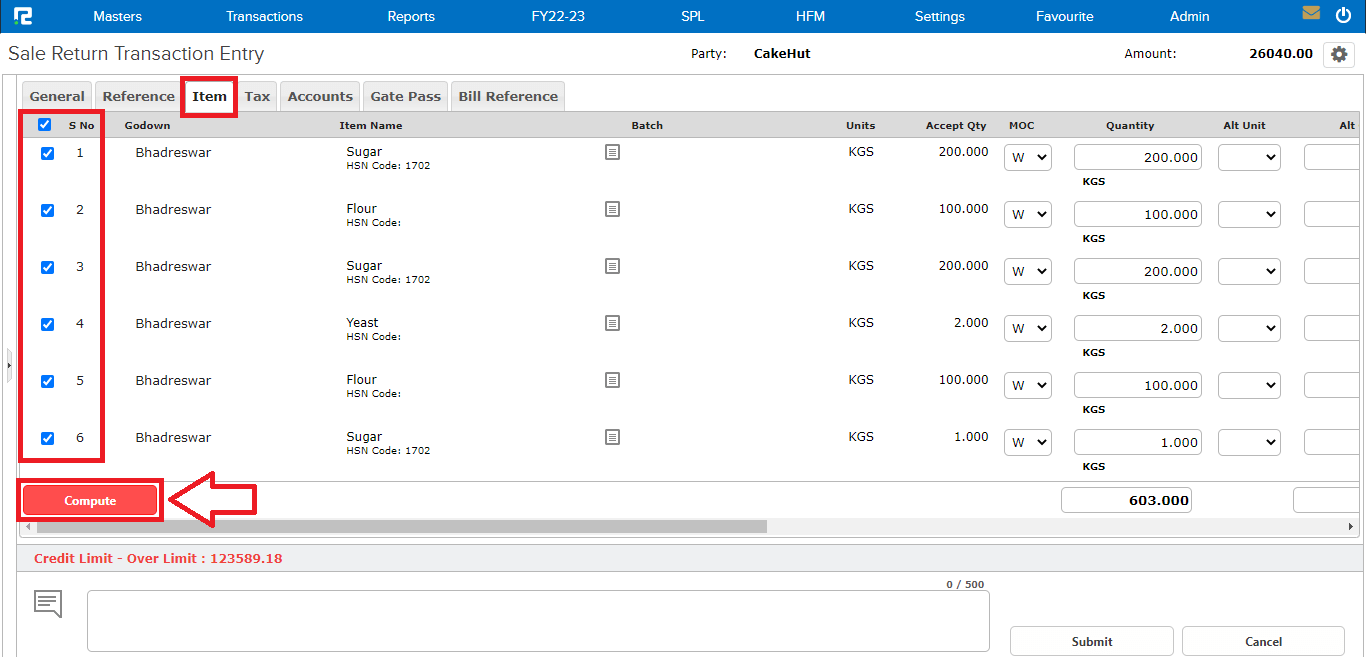Viewport: 1366px width, 657px height.
Task: Uncheck the checkbox for row 6 Sugar
Action: [47, 438]
